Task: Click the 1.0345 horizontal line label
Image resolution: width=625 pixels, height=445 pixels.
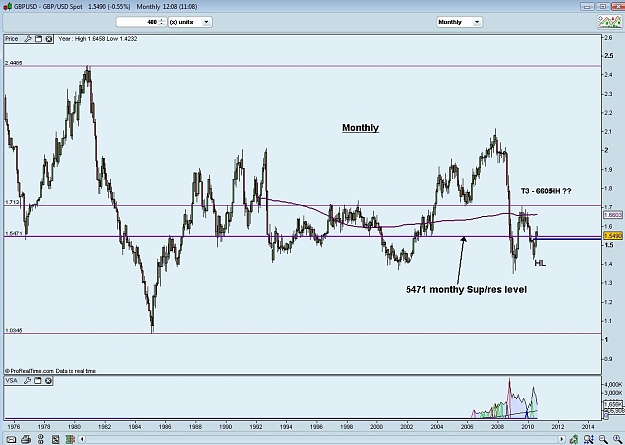Action: [14, 331]
